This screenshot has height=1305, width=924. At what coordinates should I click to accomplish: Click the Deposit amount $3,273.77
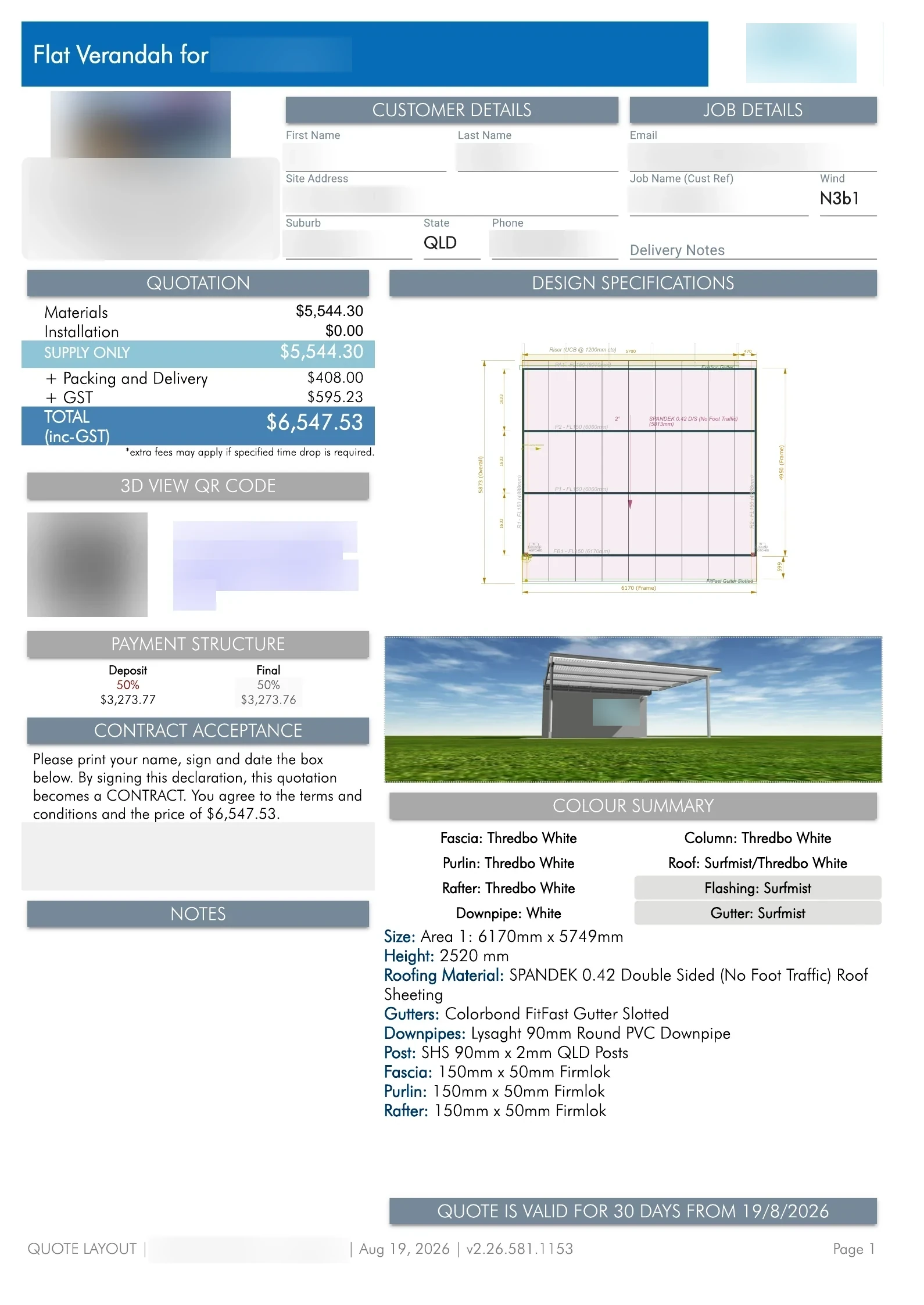[128, 700]
